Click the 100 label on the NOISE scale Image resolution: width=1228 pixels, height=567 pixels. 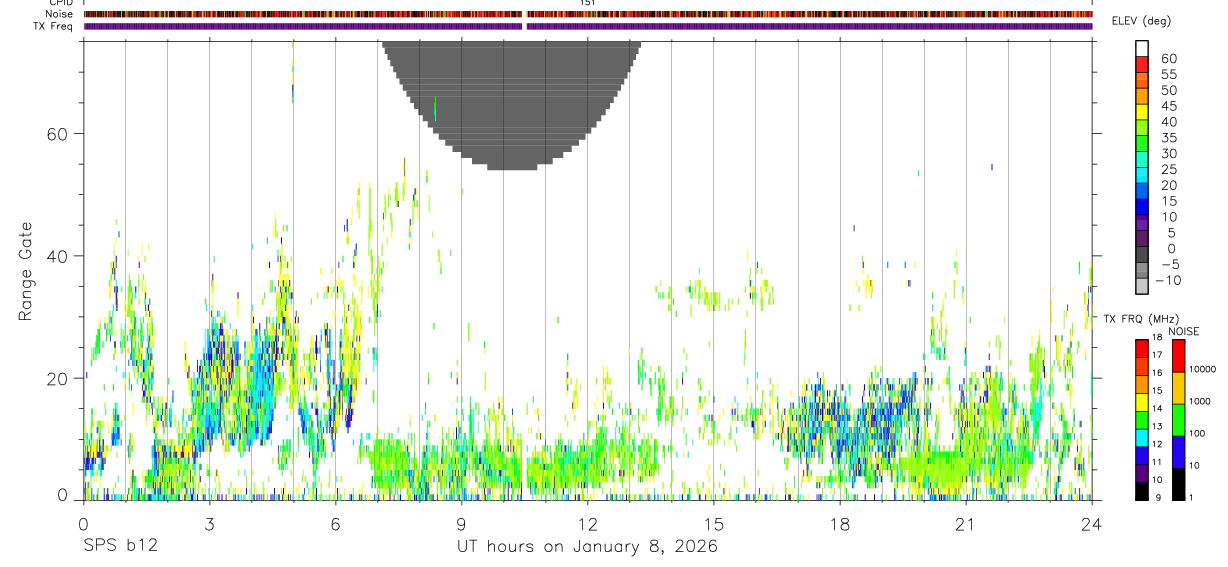tap(1197, 433)
